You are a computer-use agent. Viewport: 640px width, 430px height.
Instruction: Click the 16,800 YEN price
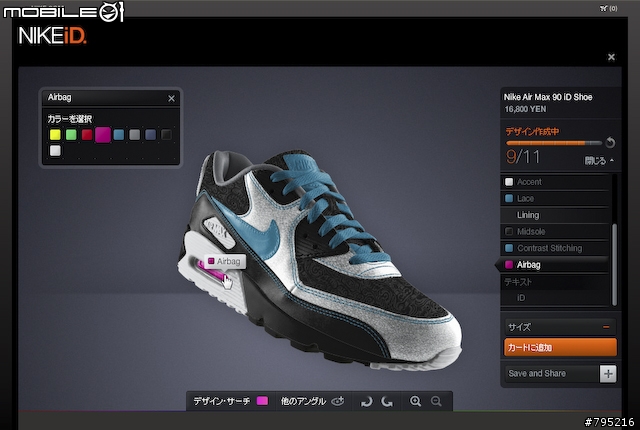(525, 109)
